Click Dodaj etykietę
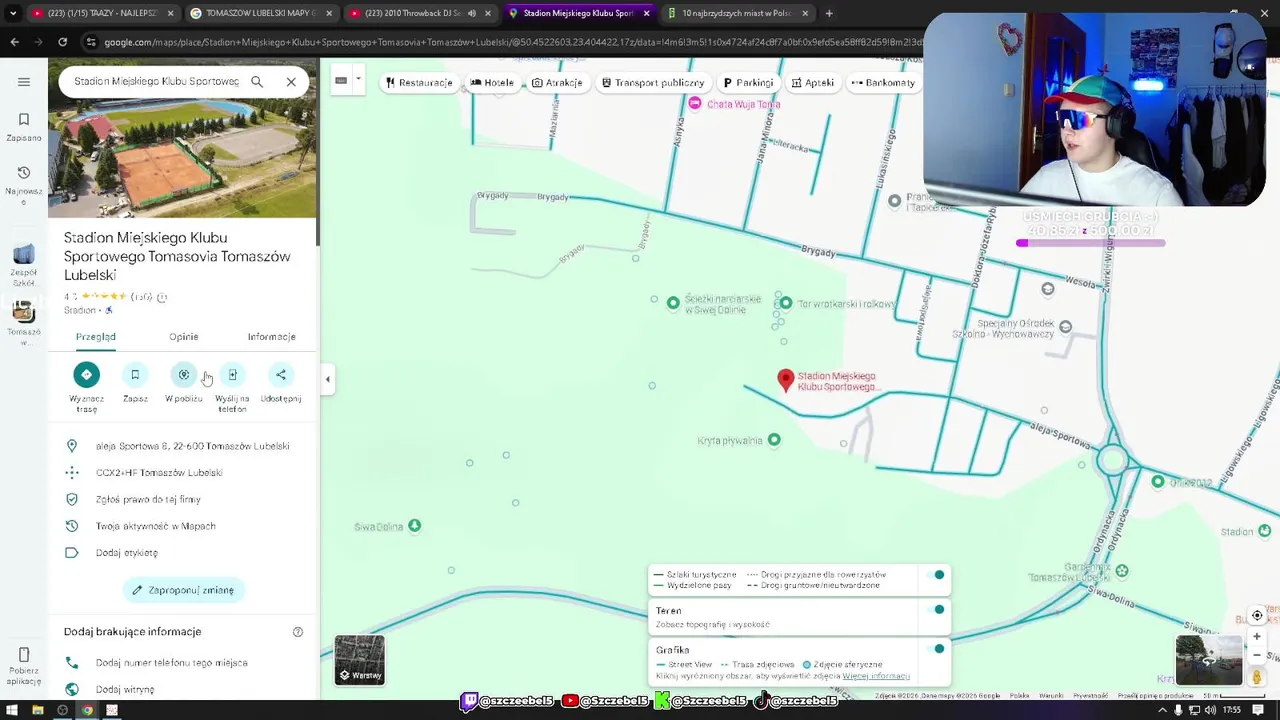This screenshot has width=1280, height=720. coord(183,553)
